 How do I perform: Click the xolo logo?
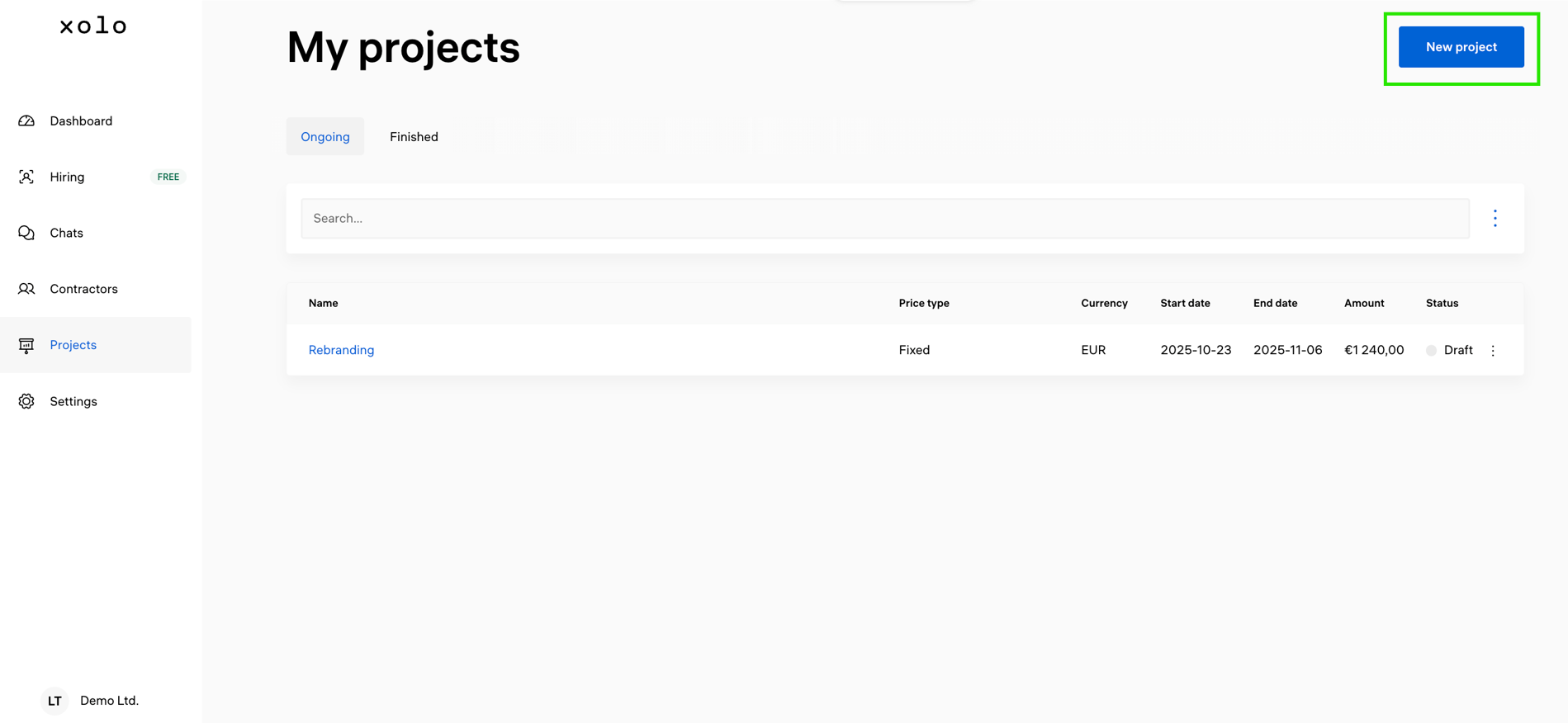(x=92, y=26)
